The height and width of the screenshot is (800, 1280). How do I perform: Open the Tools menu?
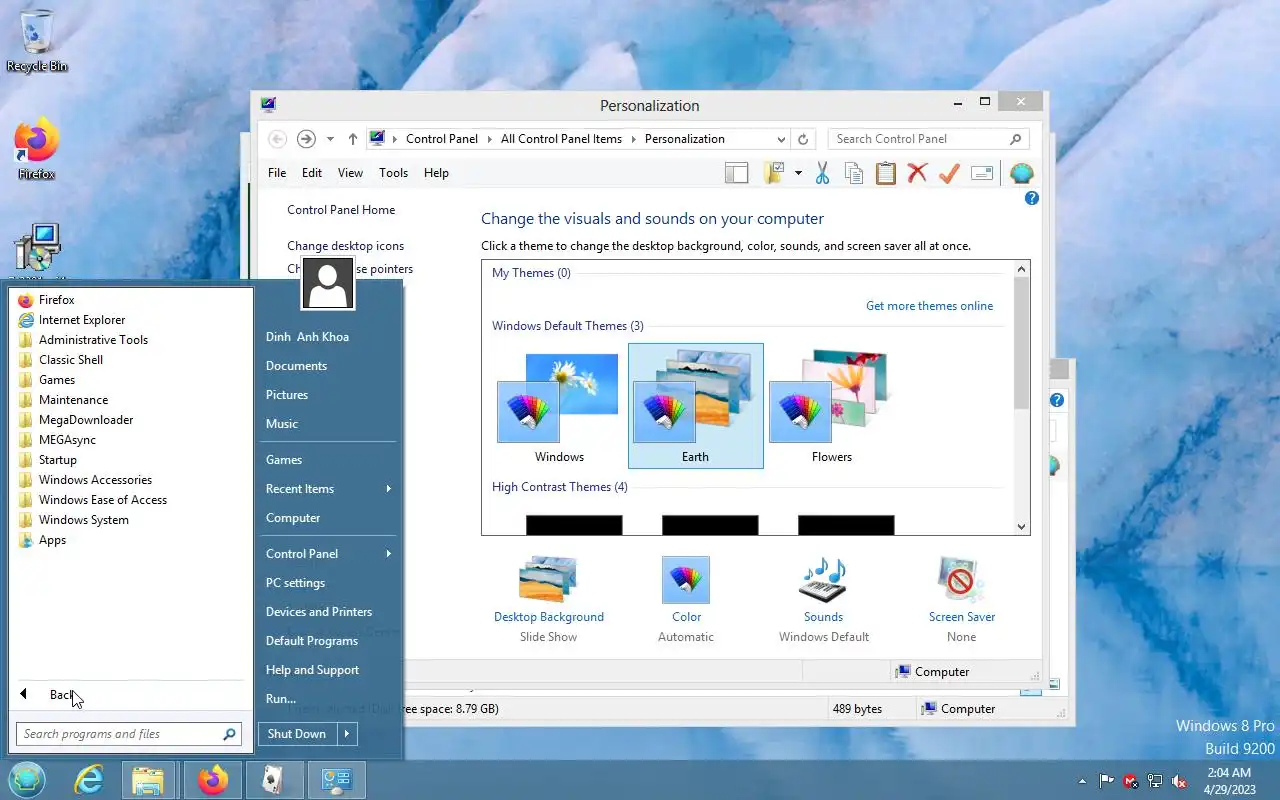(393, 173)
